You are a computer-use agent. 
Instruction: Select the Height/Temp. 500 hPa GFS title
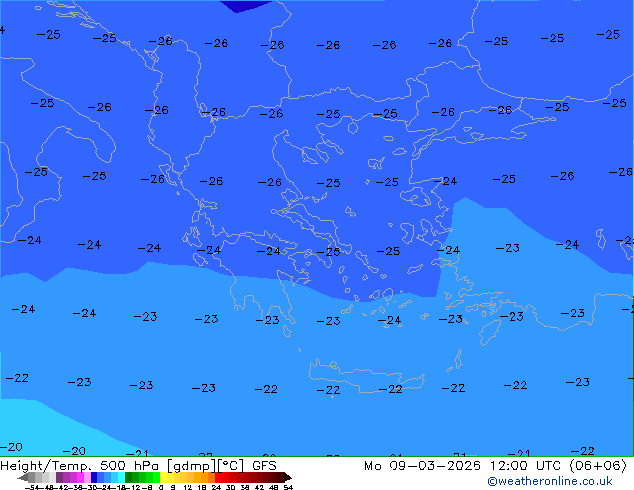pos(138,466)
